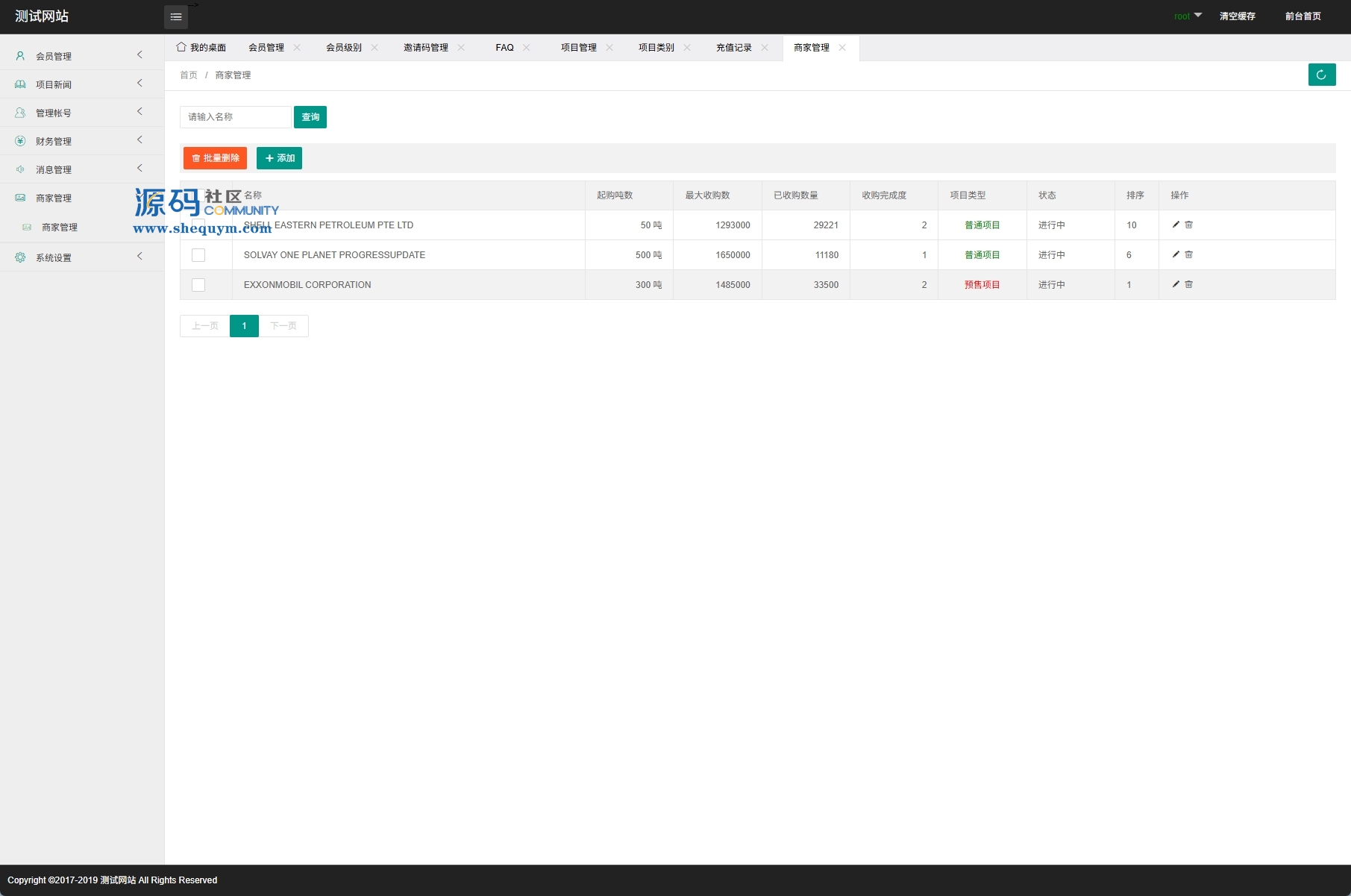Delete the SOLVAY ONE PLANET row
The width and height of the screenshot is (1351, 896).
[1189, 254]
